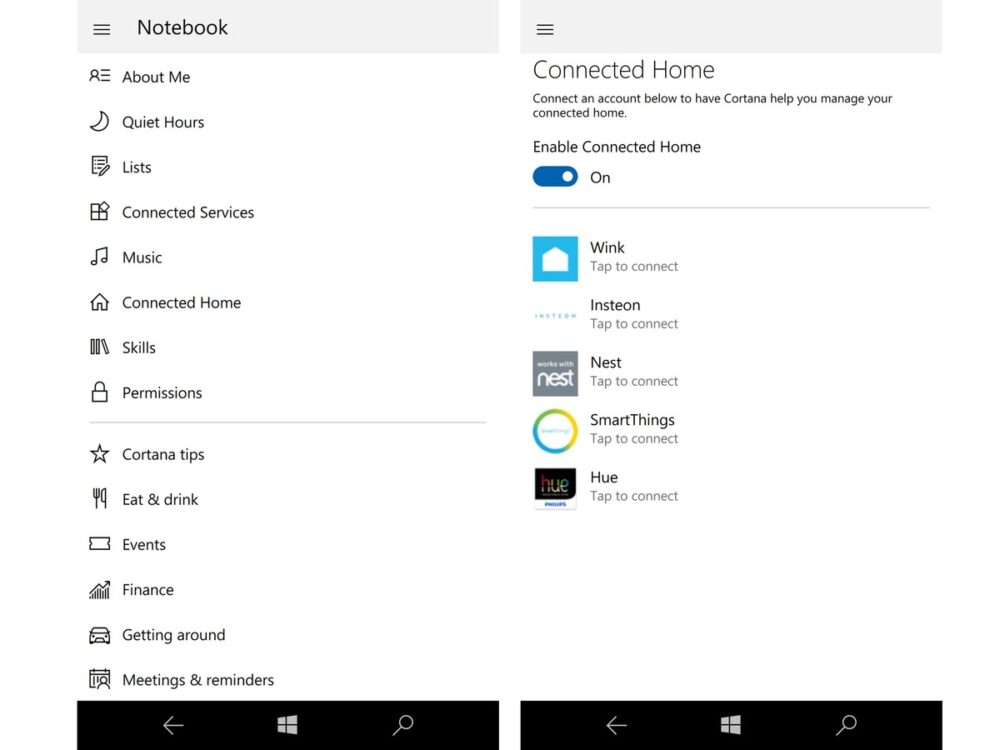The width and height of the screenshot is (1000, 750).
Task: Select the Permissions lock icon
Action: (100, 392)
